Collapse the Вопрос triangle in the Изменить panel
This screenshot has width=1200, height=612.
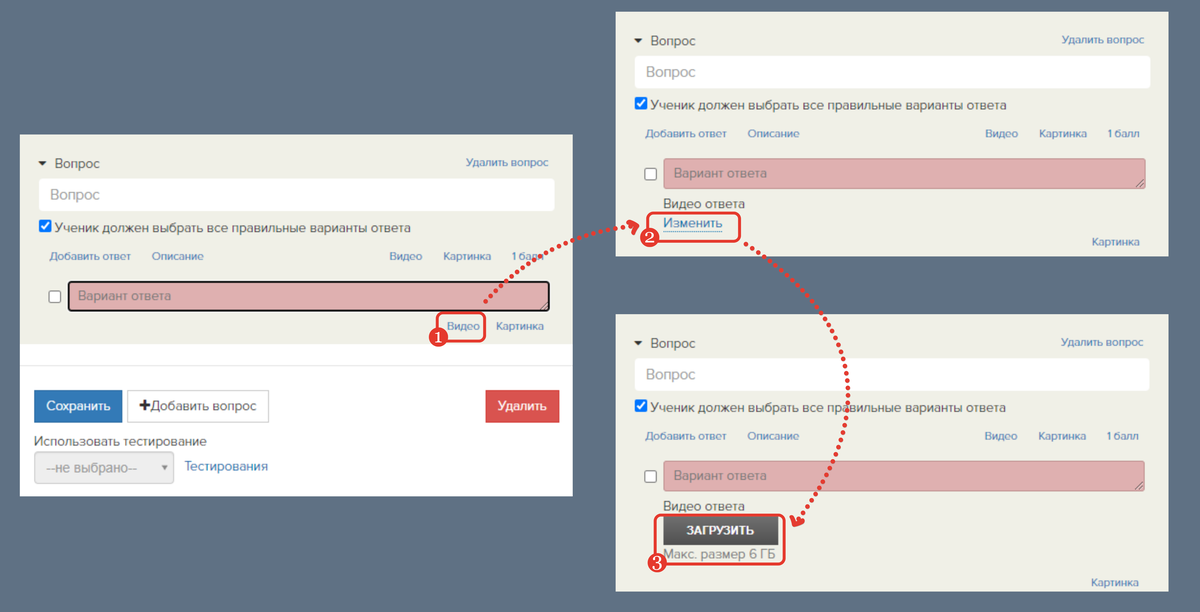639,41
